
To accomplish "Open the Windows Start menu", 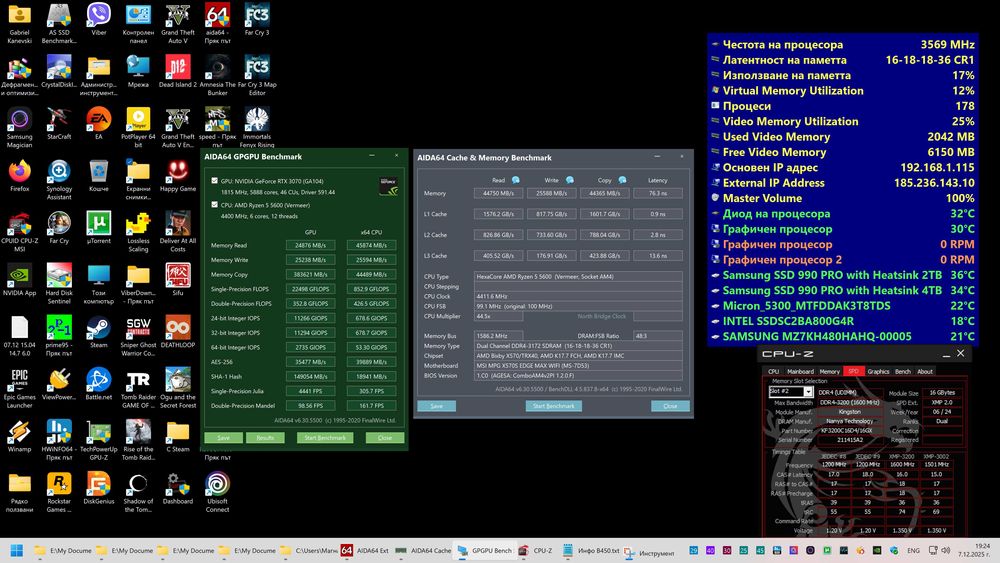I will pyautogui.click(x=17, y=550).
